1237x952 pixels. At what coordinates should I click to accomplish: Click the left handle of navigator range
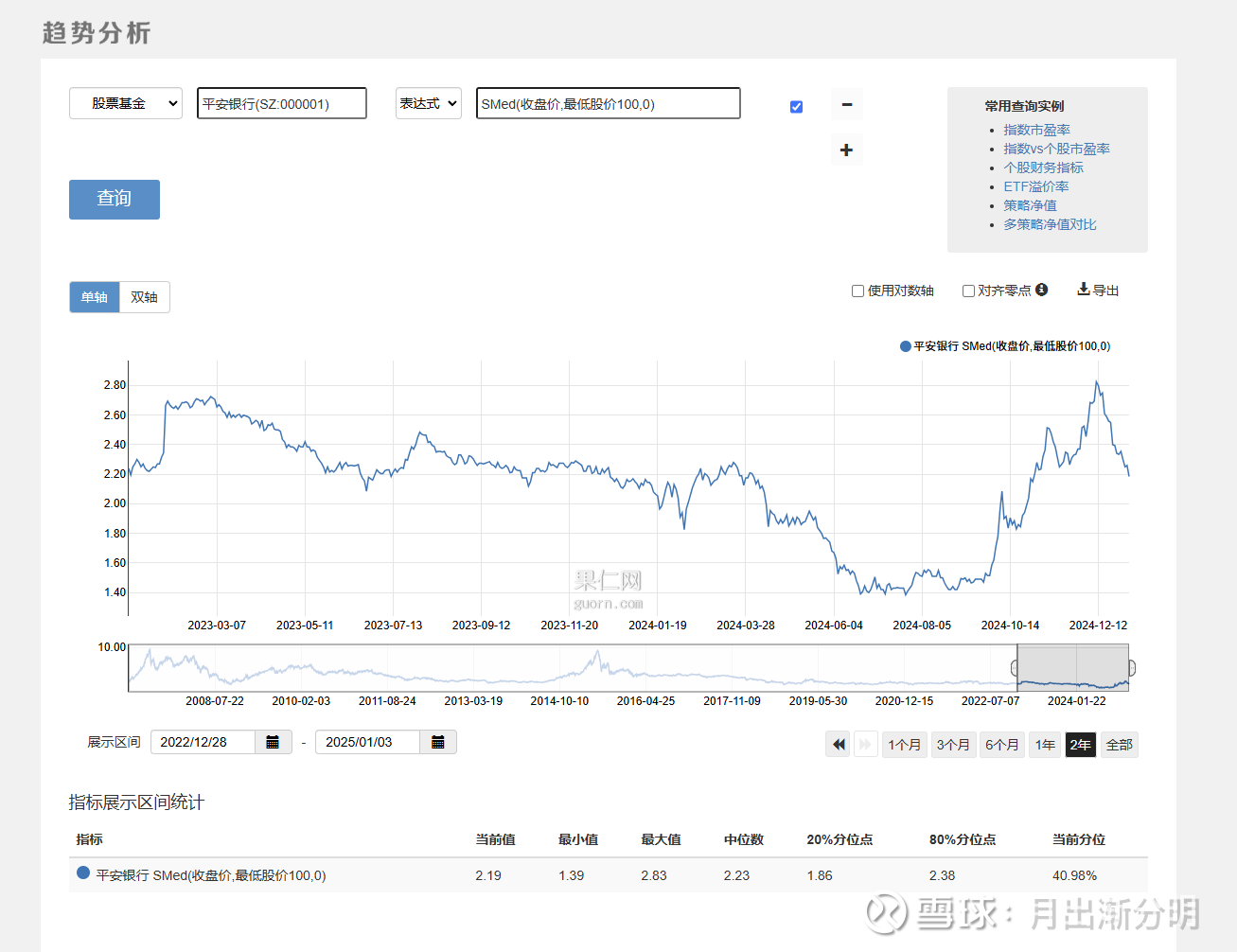(1016, 668)
